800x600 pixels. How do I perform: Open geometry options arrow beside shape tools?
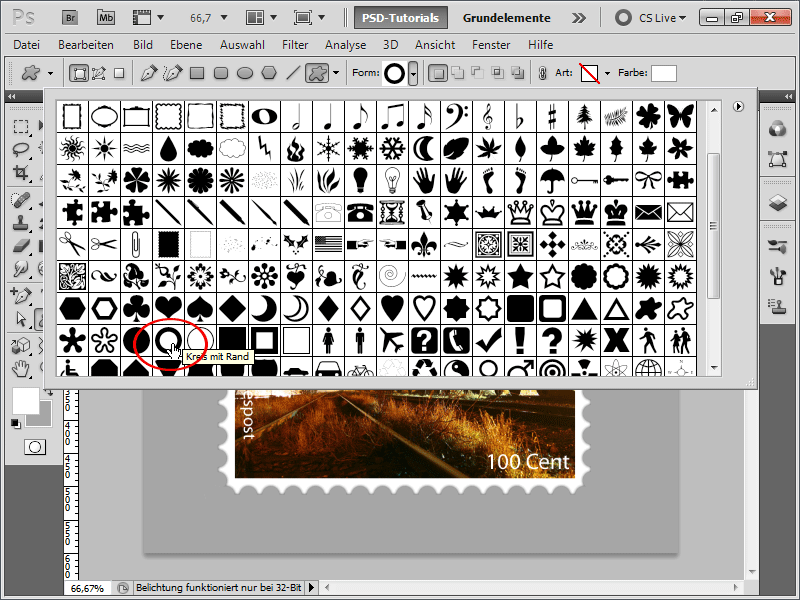[x=336, y=73]
